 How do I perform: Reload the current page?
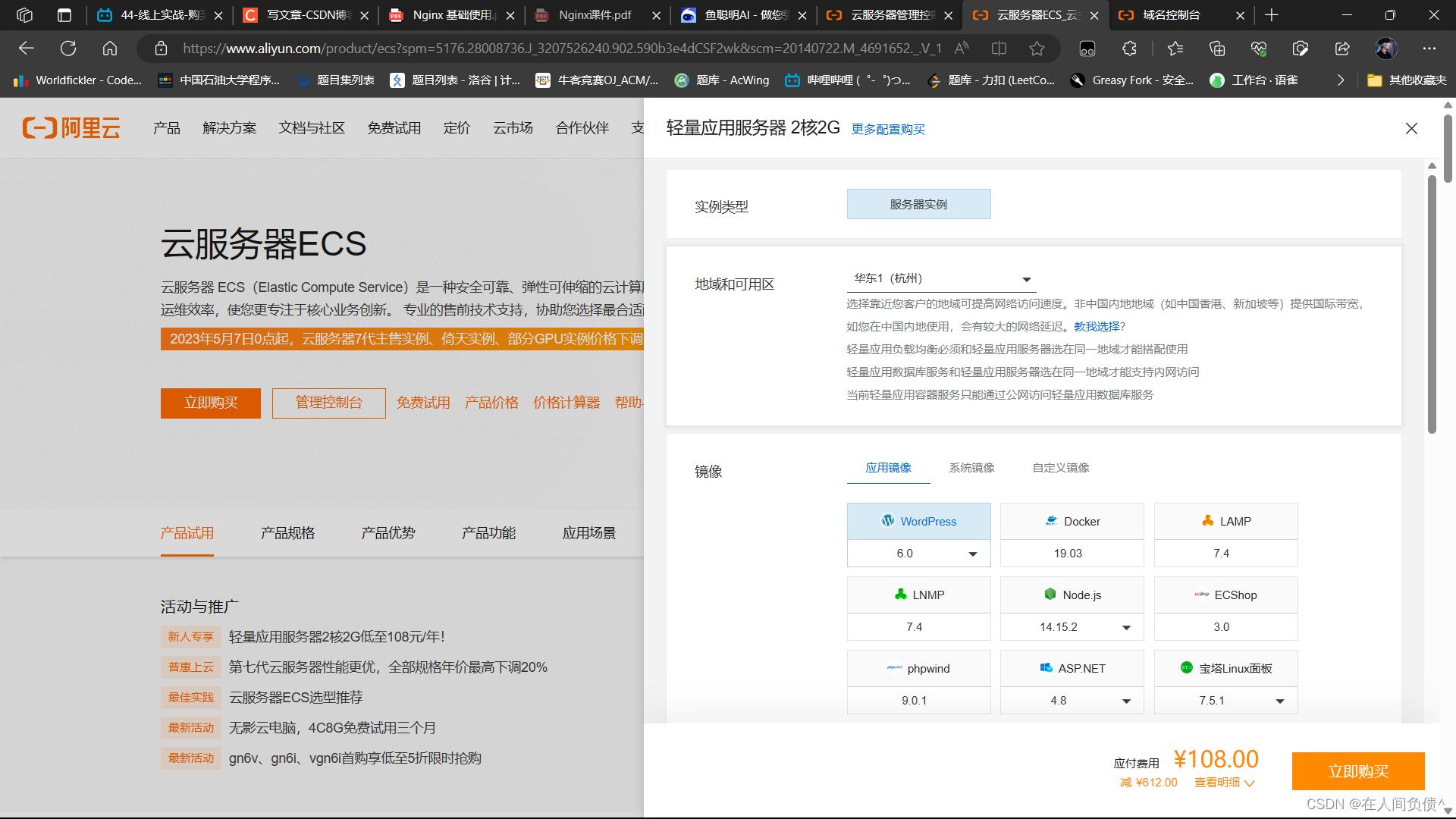68,49
